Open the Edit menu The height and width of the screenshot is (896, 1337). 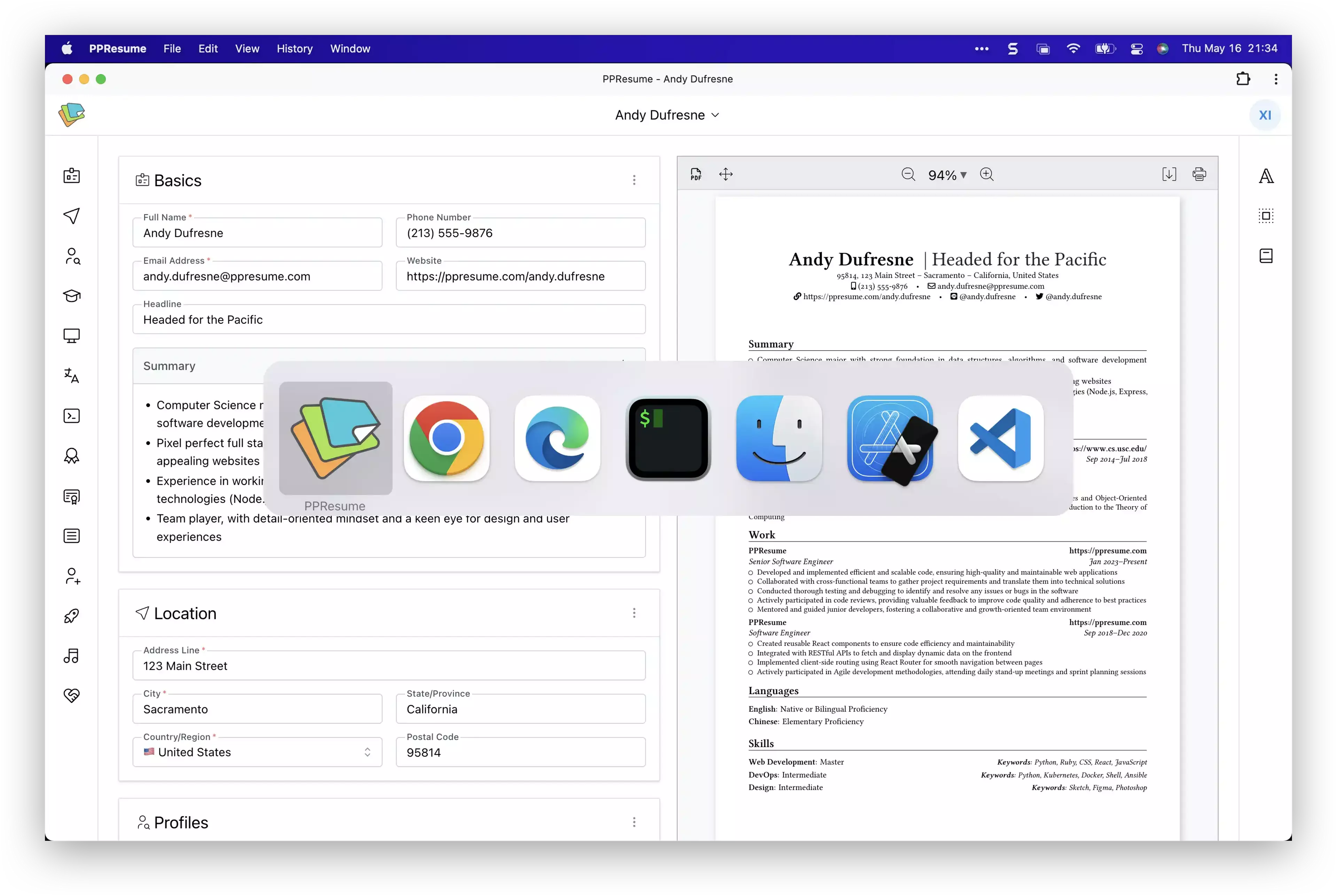(208, 49)
